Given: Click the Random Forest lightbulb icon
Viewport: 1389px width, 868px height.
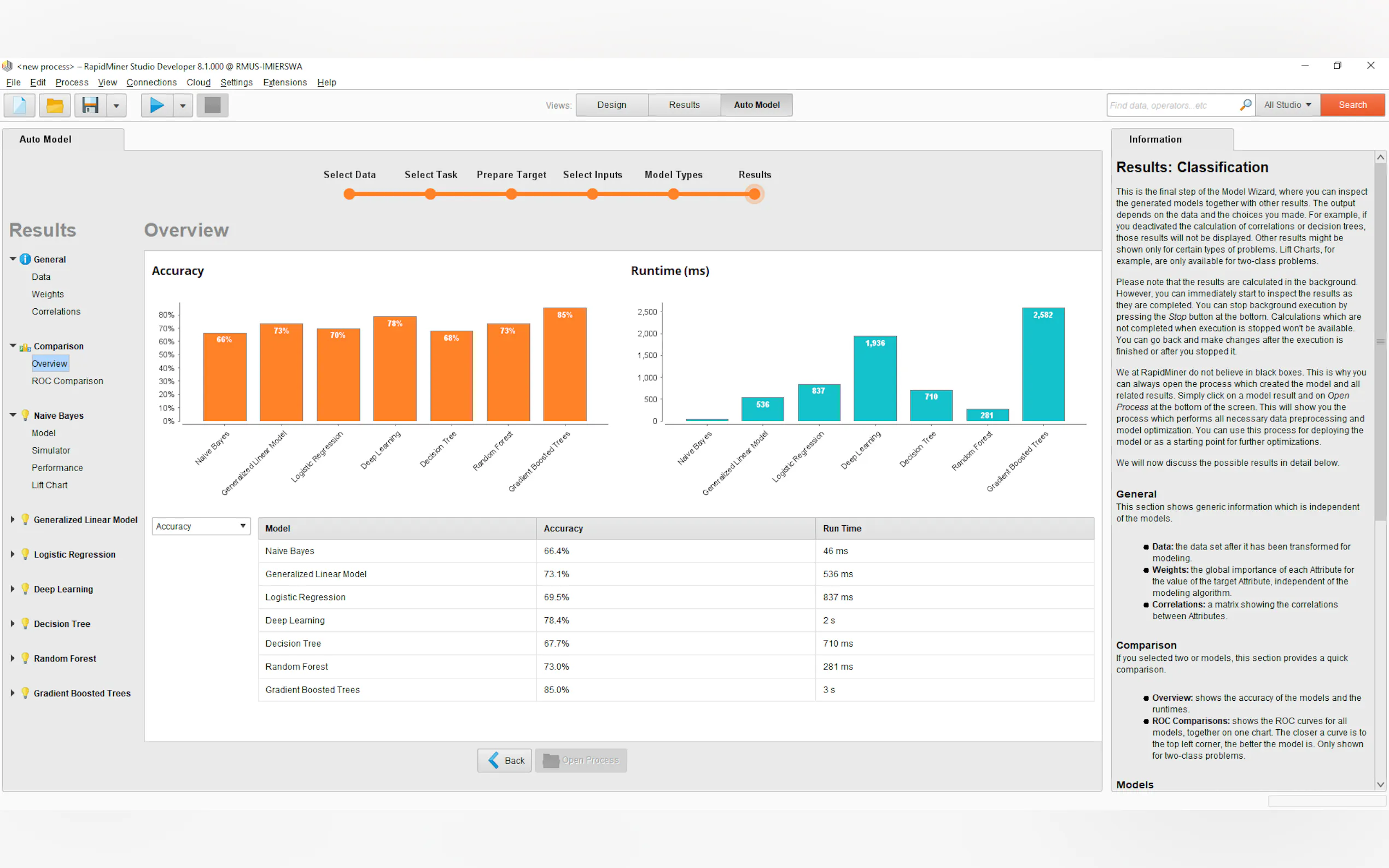Looking at the screenshot, I should pyautogui.click(x=25, y=658).
